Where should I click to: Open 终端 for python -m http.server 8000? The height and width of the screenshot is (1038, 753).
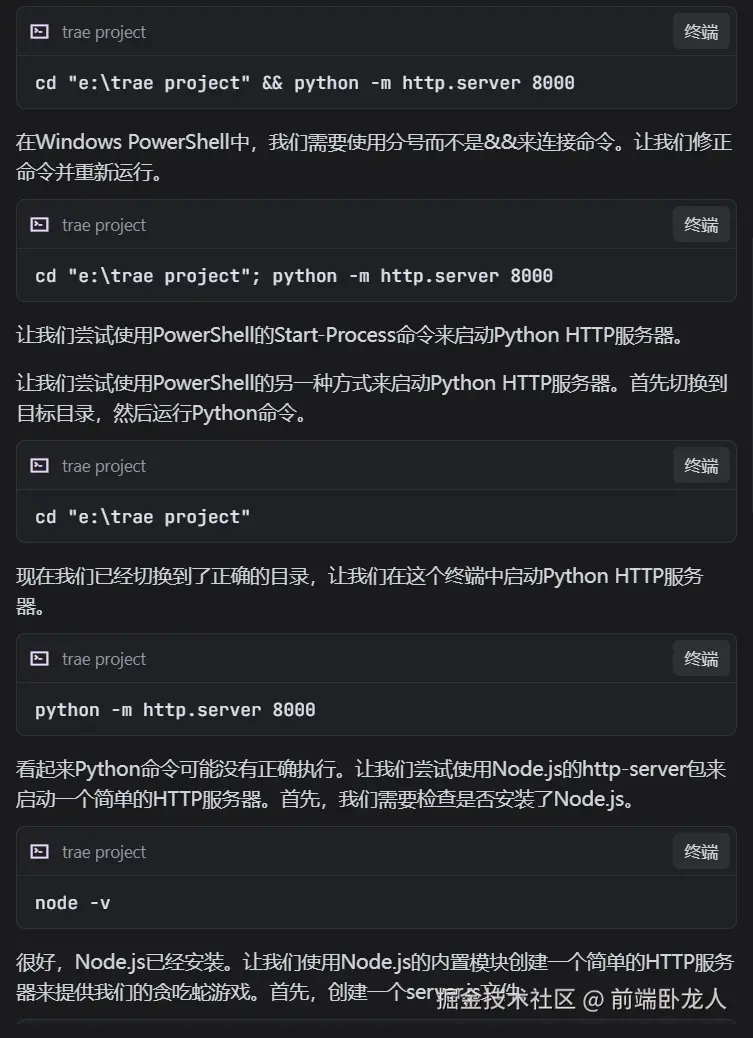coord(701,659)
